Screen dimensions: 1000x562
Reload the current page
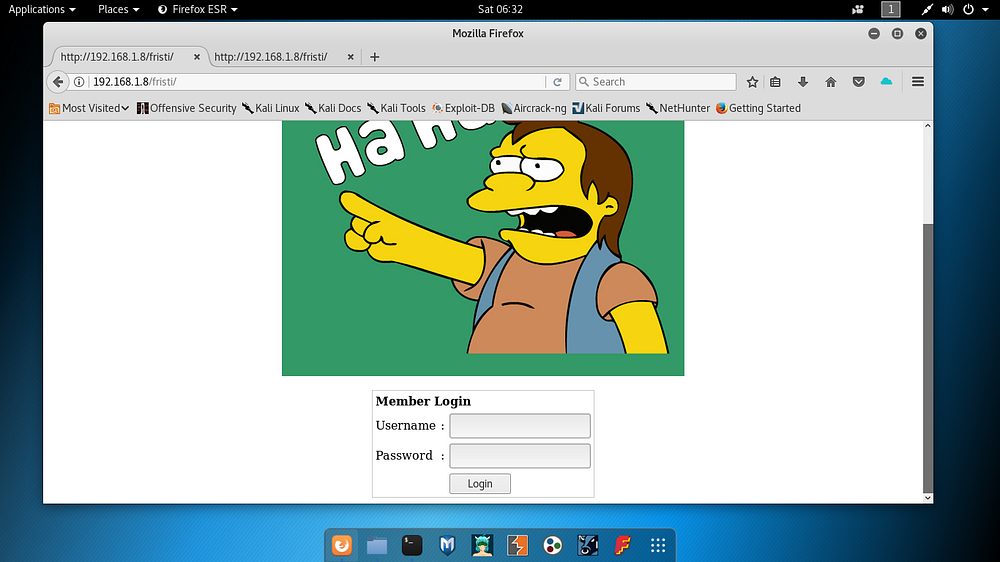coord(557,82)
